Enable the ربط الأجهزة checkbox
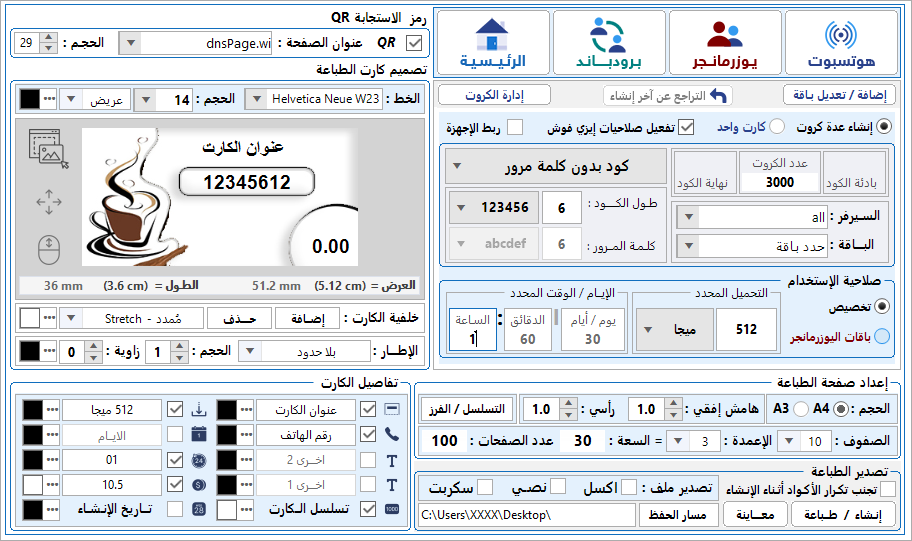This screenshot has width=912, height=541. point(515,128)
